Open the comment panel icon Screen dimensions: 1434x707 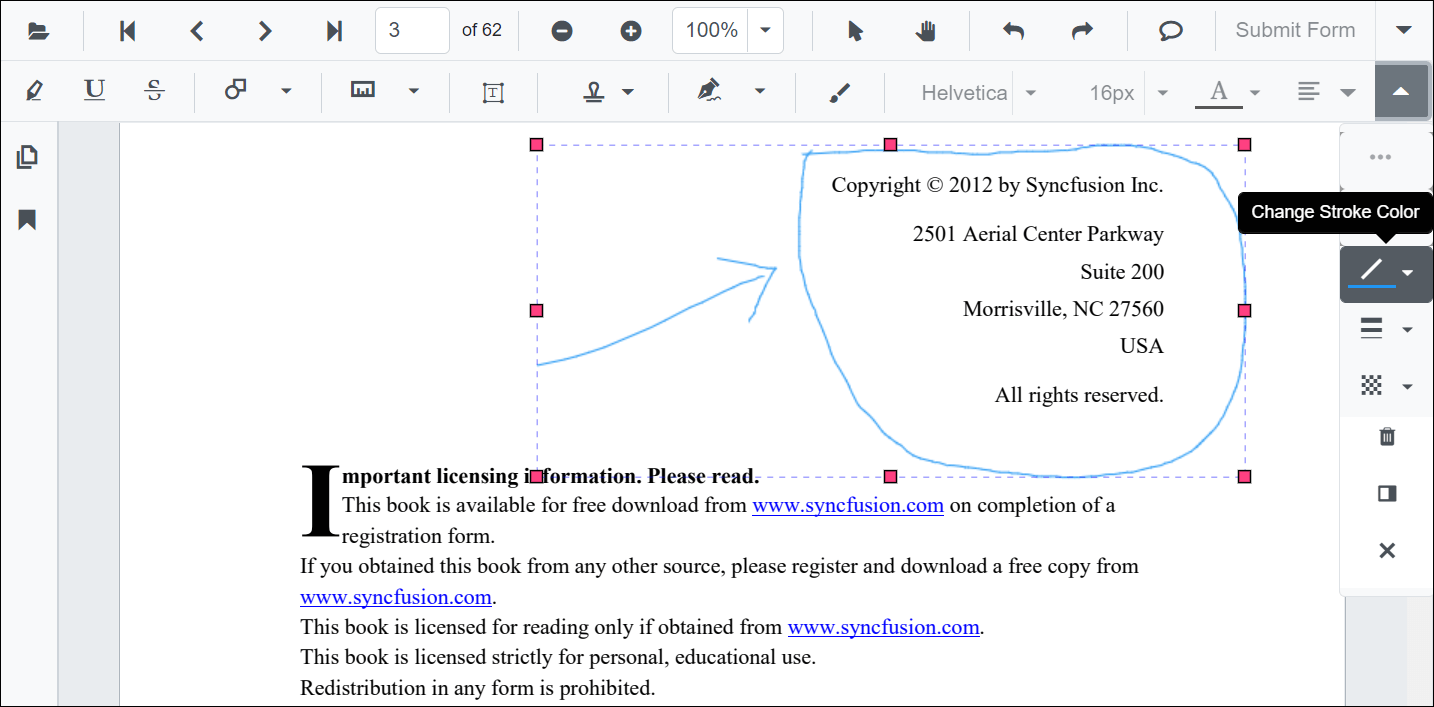point(1170,31)
